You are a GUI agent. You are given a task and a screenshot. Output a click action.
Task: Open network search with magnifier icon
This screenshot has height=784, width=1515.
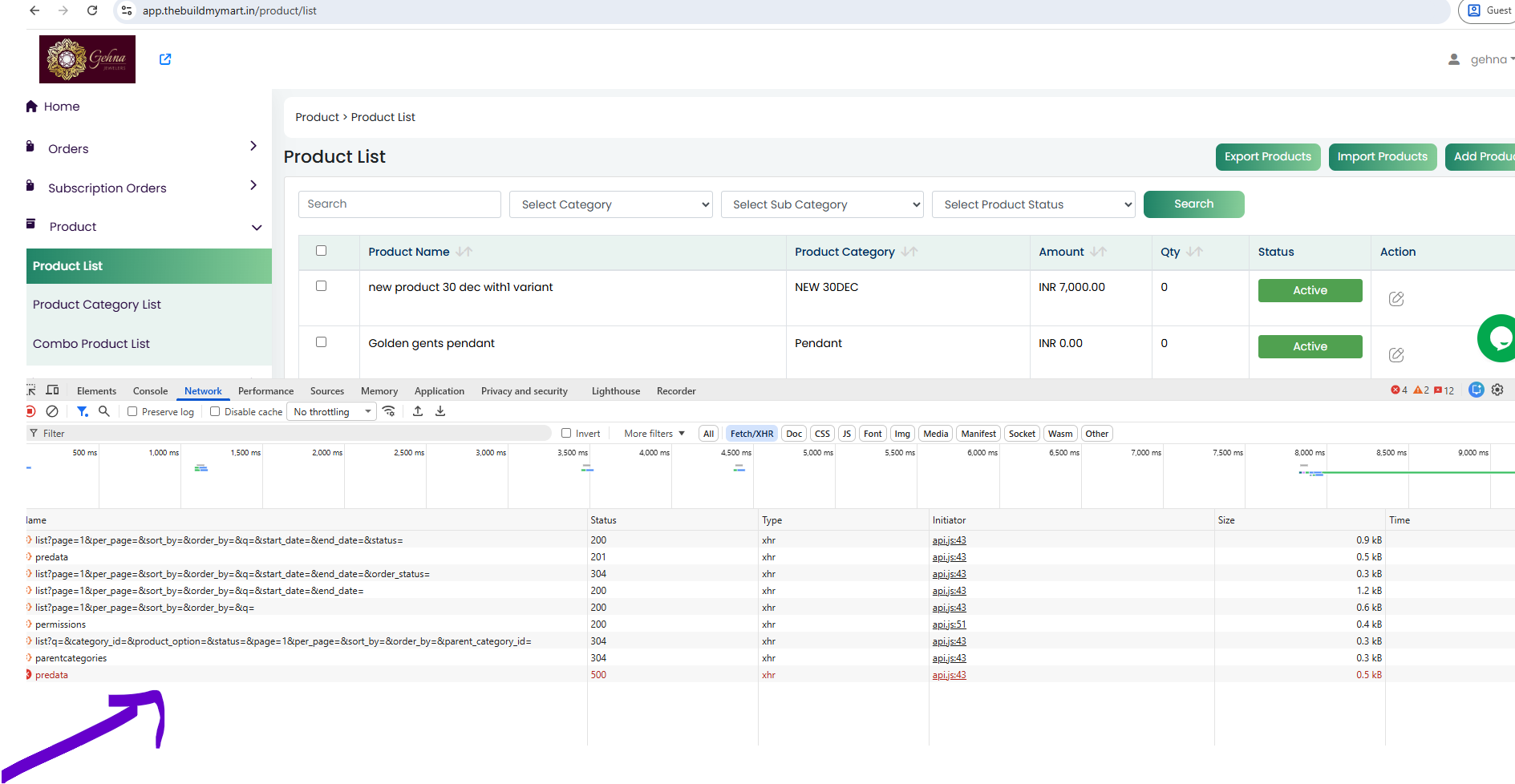point(104,411)
